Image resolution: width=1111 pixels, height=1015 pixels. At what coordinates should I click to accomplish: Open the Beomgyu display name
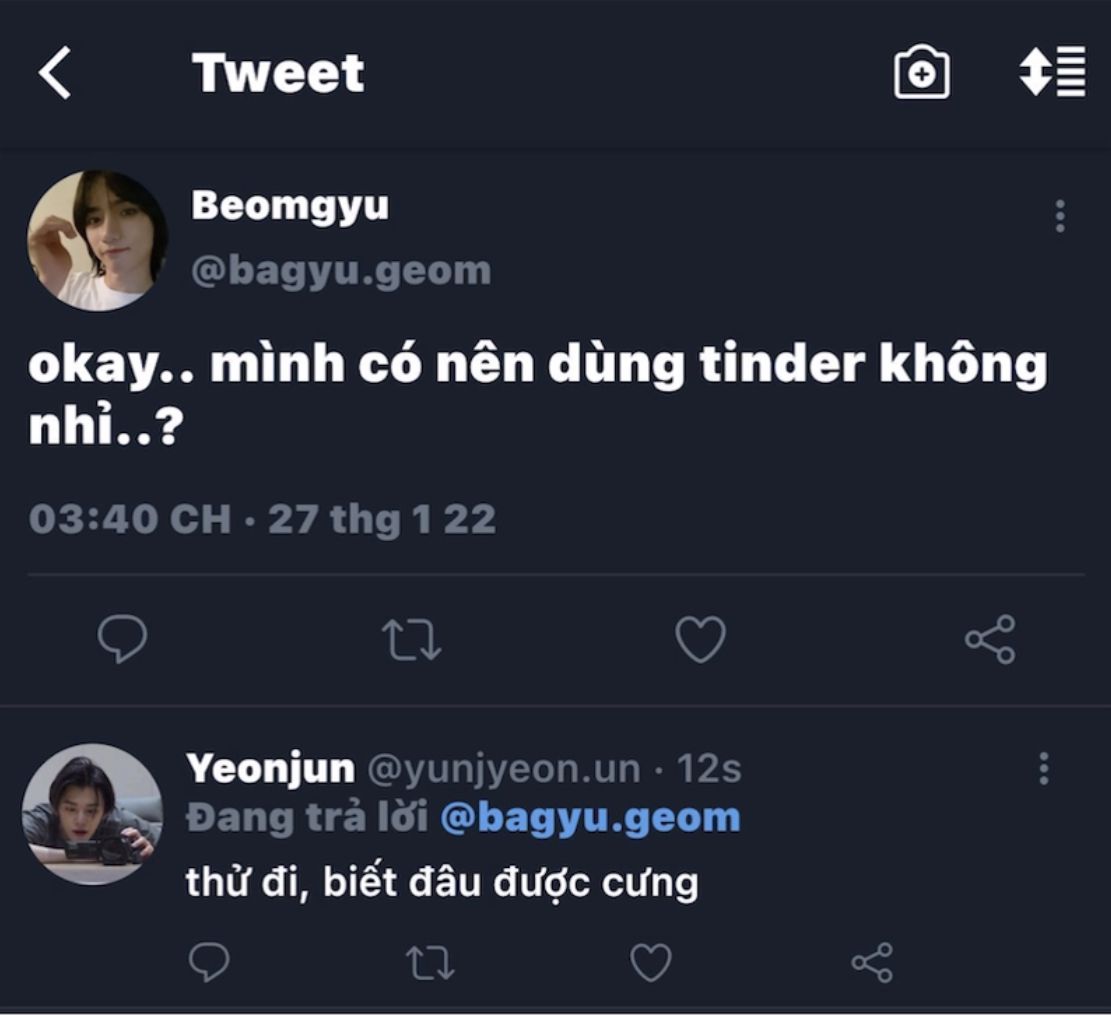[289, 206]
